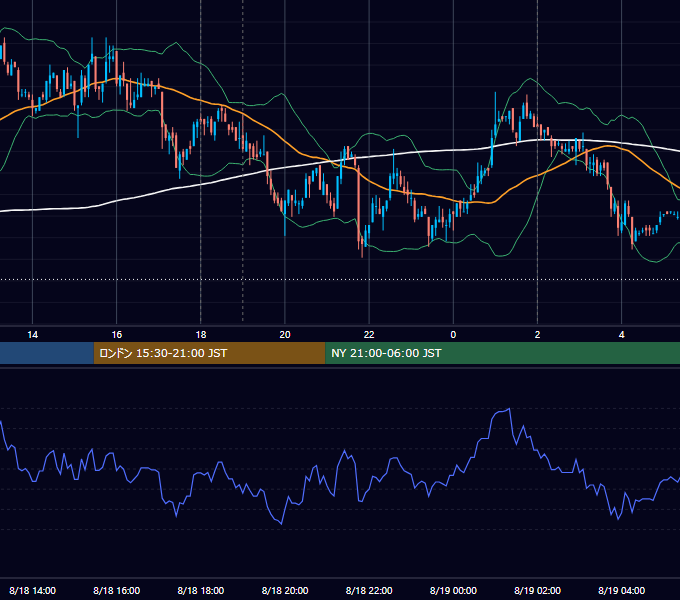Click the long red candle near hour 22
680x600 pixels.
(x=359, y=208)
